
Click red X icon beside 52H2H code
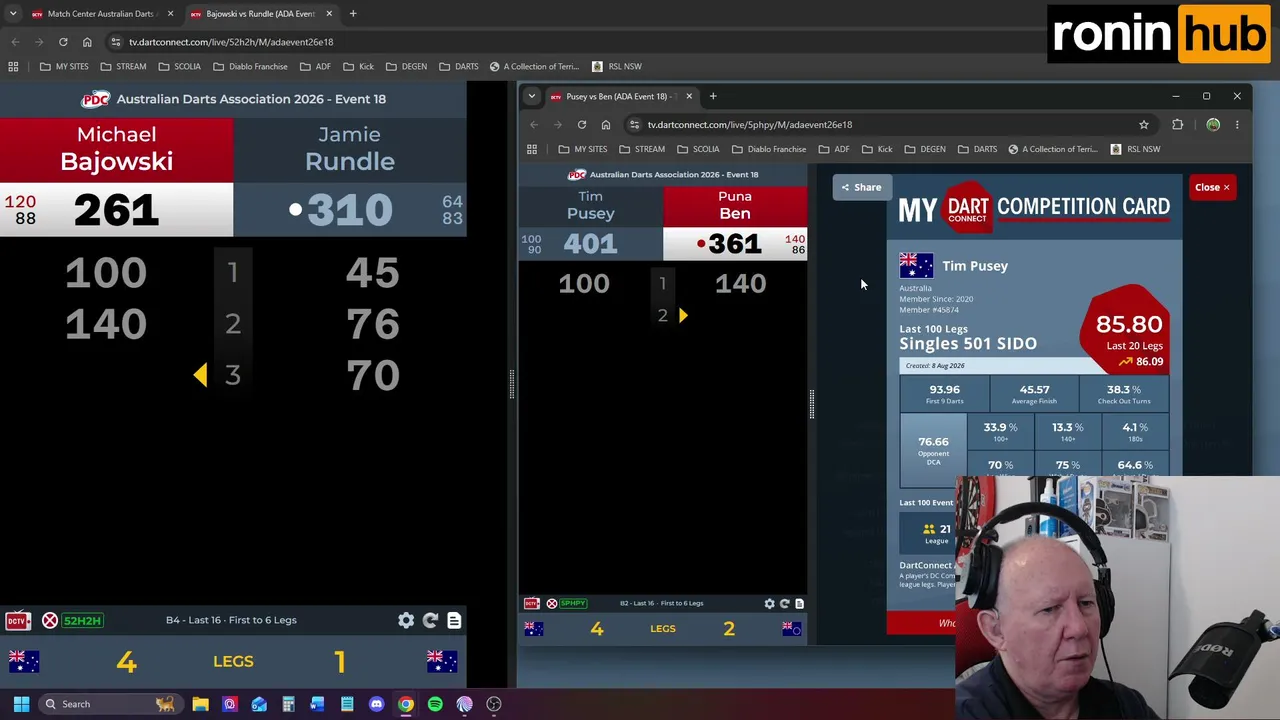(49, 620)
